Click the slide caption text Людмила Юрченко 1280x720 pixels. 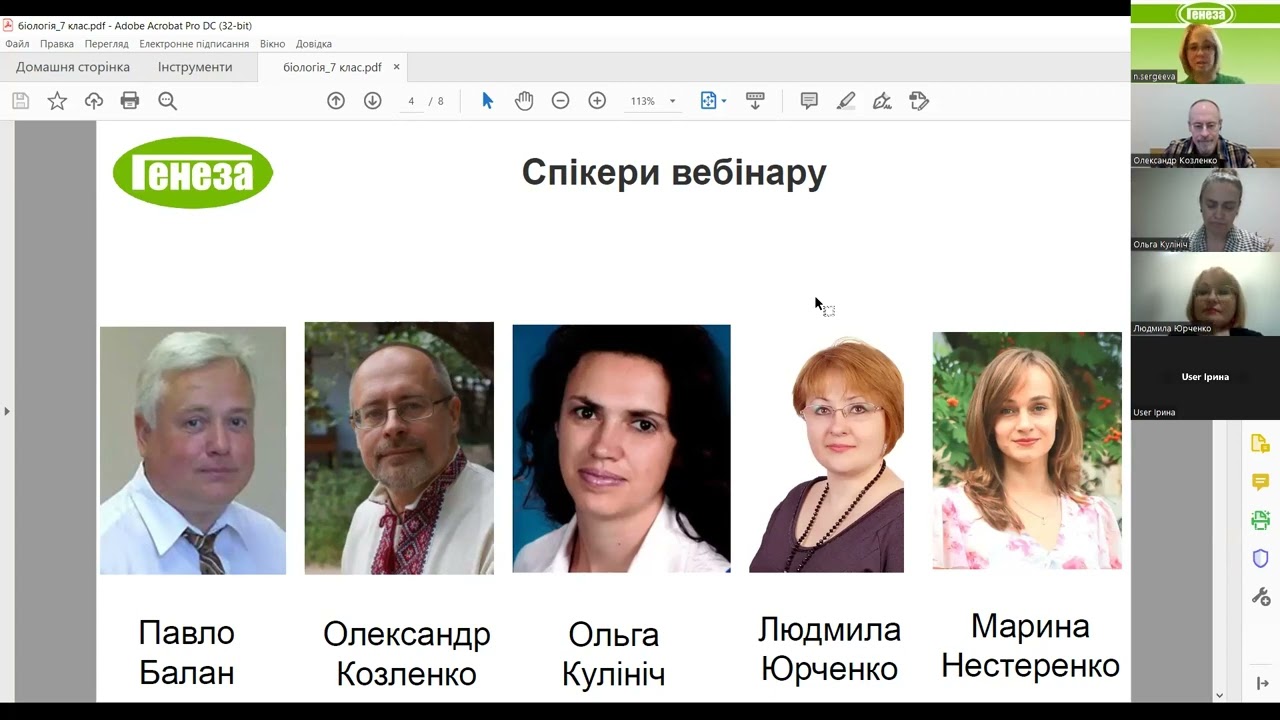[829, 648]
